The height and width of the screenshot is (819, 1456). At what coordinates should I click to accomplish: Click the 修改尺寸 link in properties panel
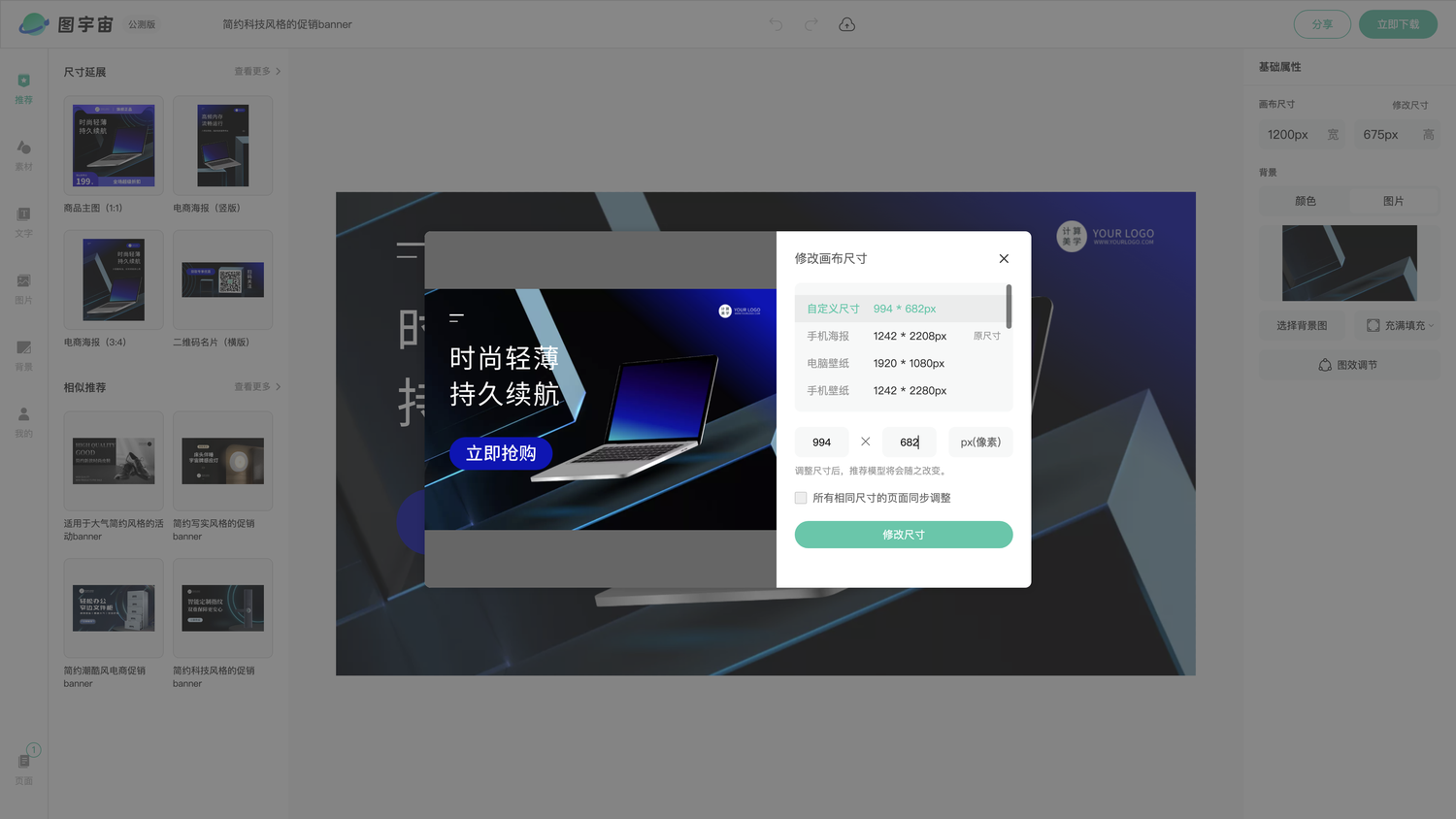click(1409, 105)
